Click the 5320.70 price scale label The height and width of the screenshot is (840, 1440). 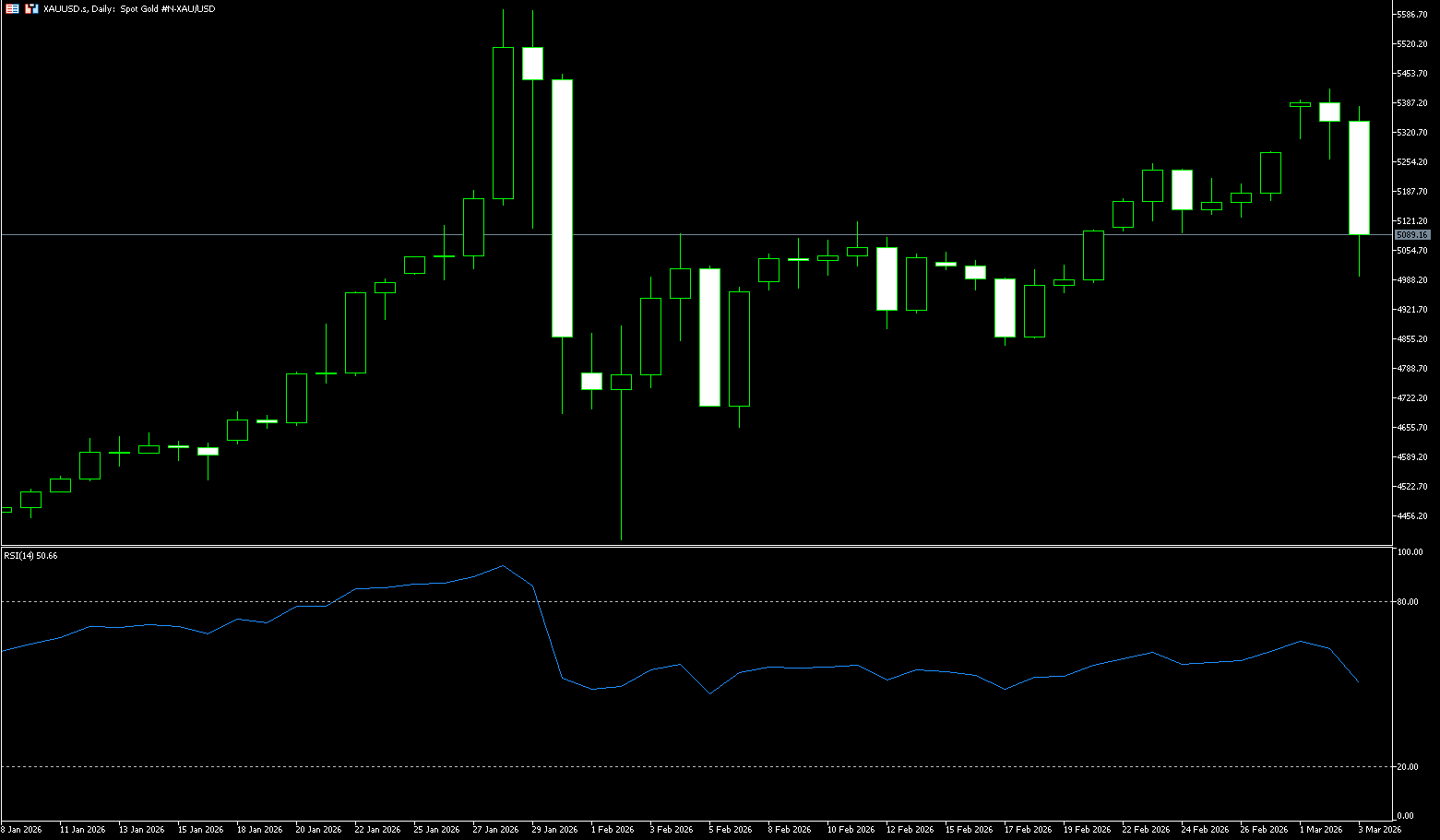pos(1412,133)
